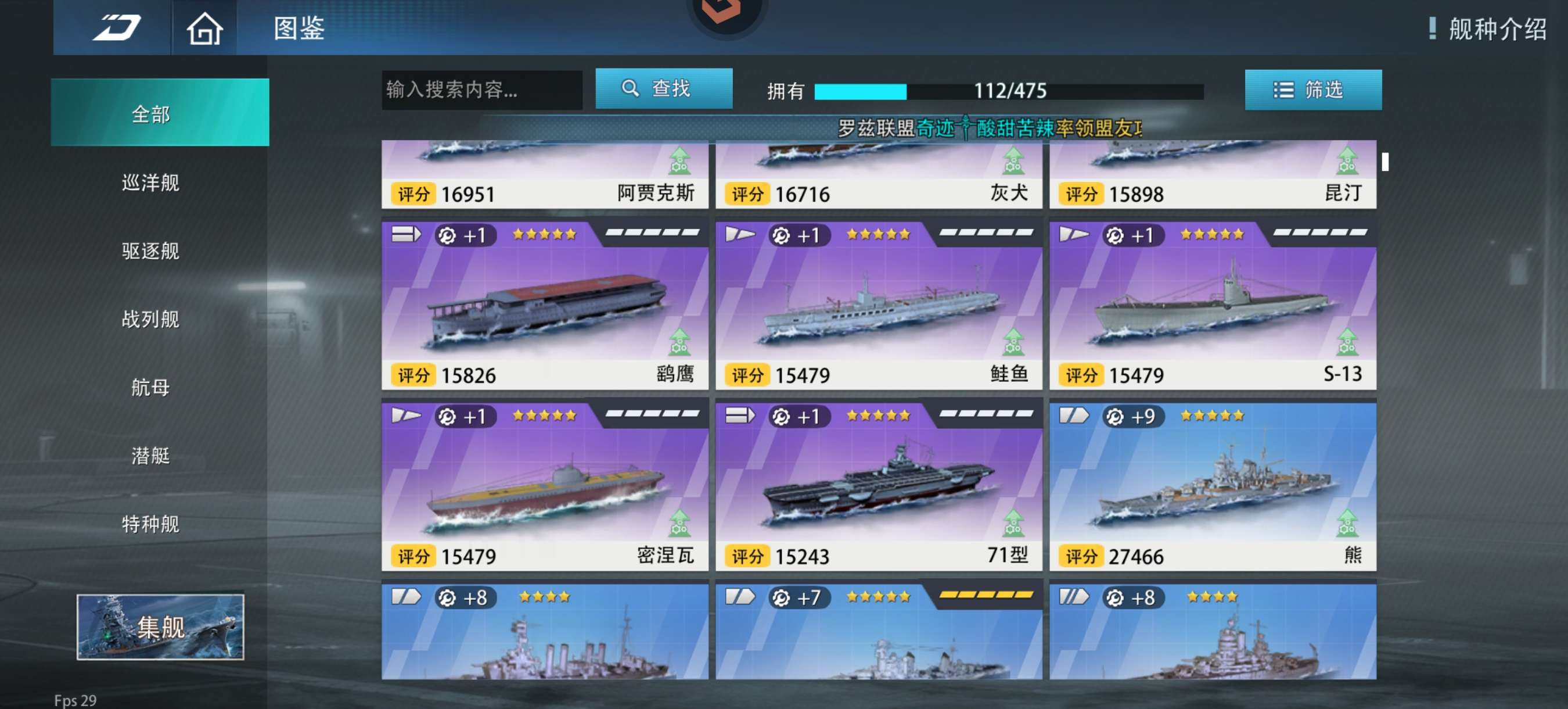Switch to the 巡洋舰 category

(150, 182)
